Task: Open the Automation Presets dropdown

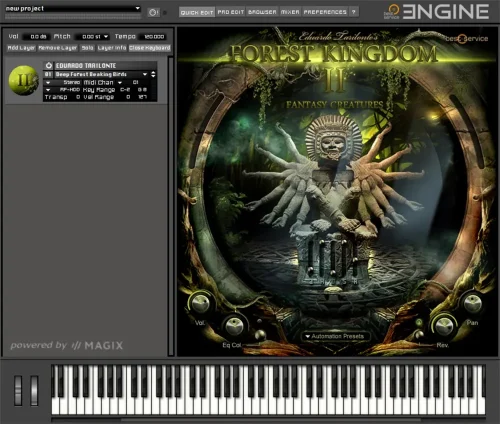Action: tap(335, 336)
